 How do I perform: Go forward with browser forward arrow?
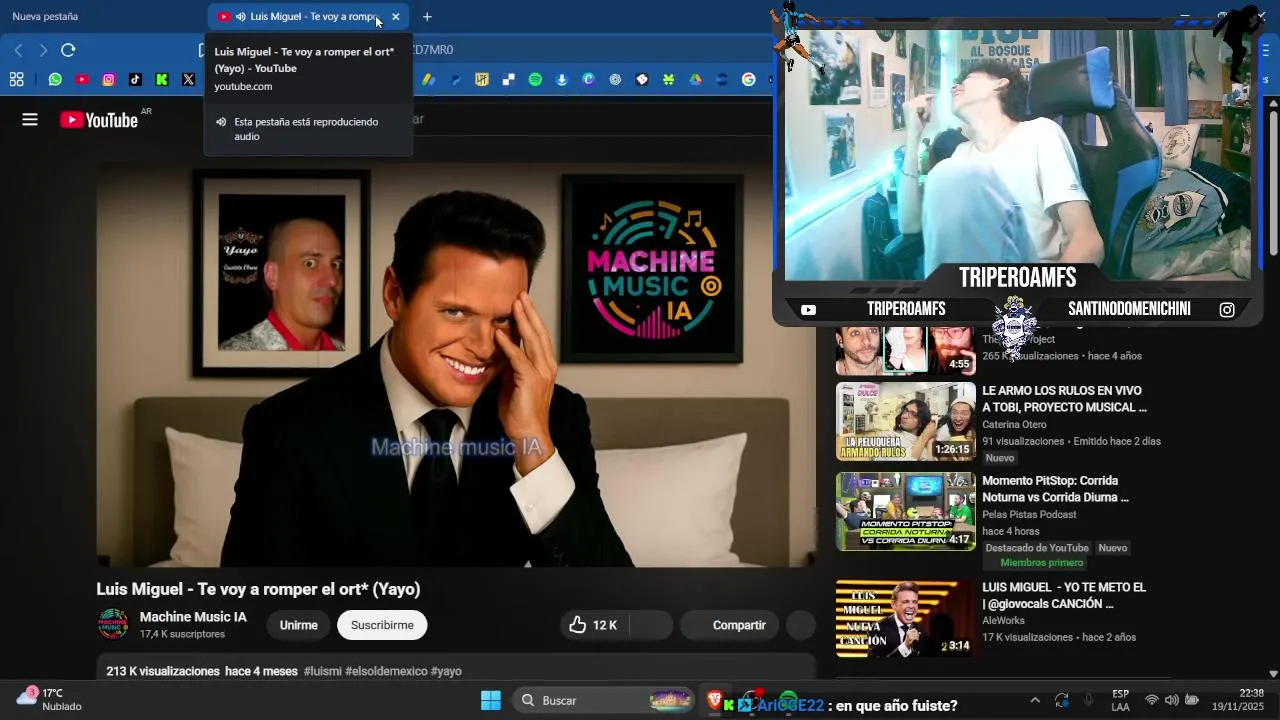pyautogui.click(x=43, y=50)
